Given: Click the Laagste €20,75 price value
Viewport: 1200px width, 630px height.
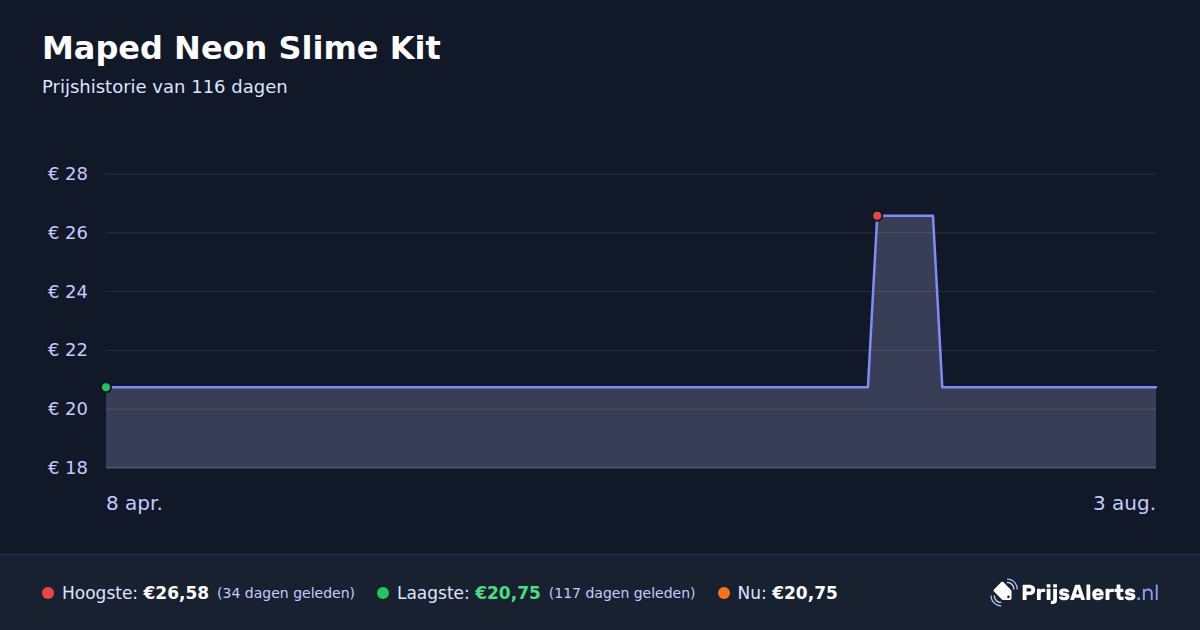Looking at the screenshot, I should click(507, 593).
